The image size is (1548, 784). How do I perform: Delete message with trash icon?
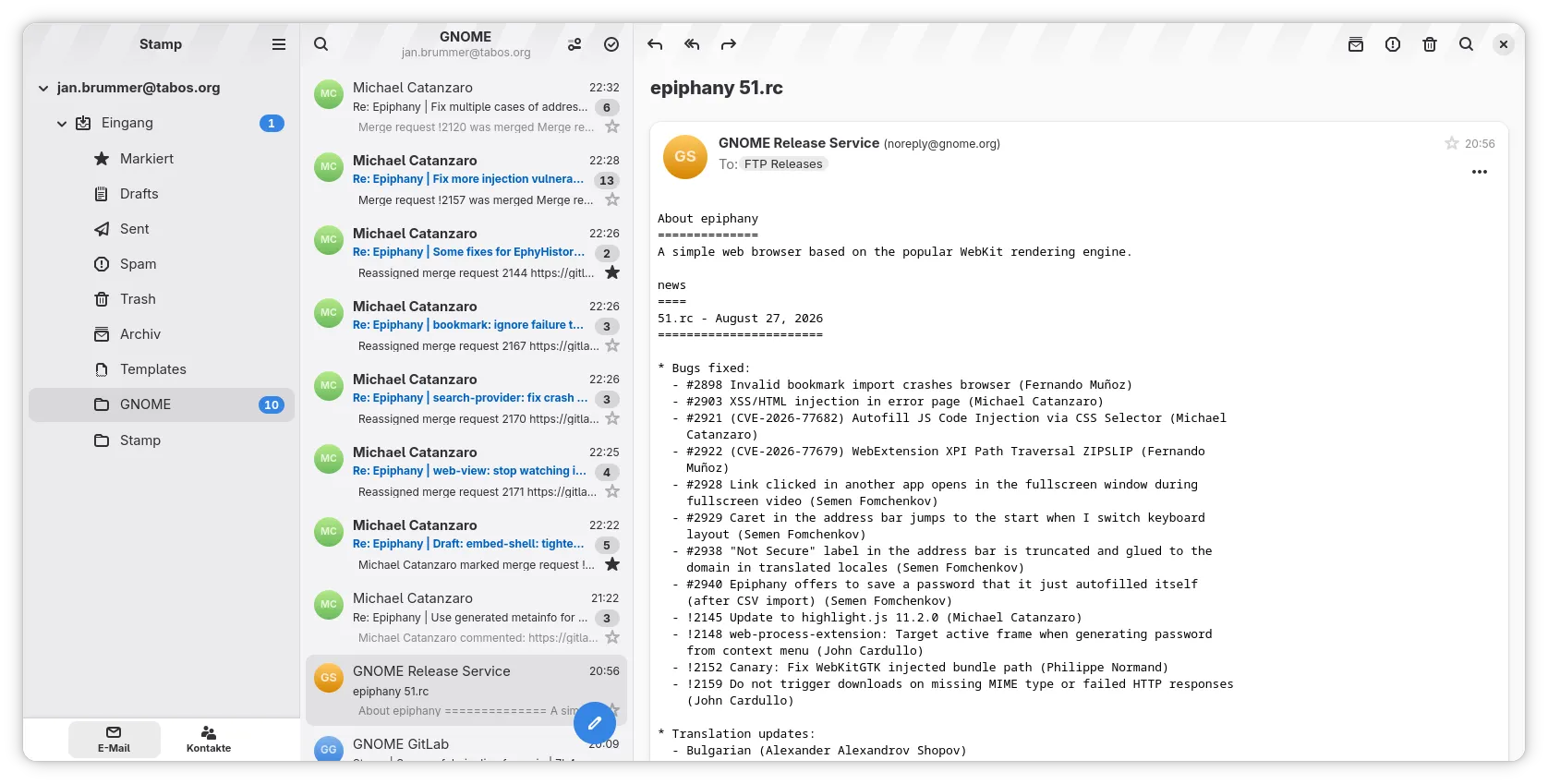1430,44
